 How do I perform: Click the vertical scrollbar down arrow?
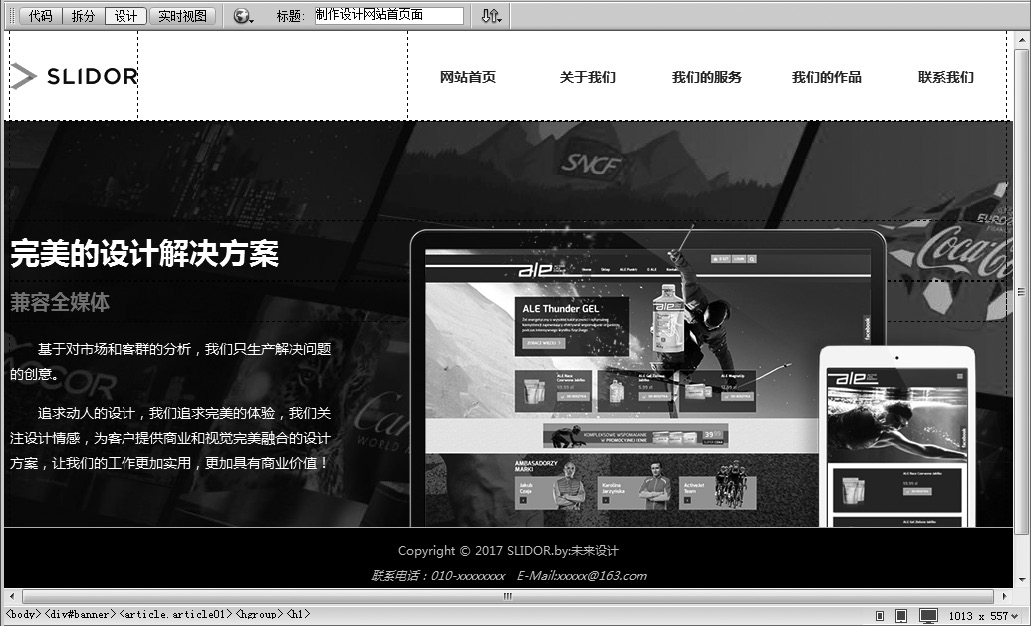[x=1022, y=580]
